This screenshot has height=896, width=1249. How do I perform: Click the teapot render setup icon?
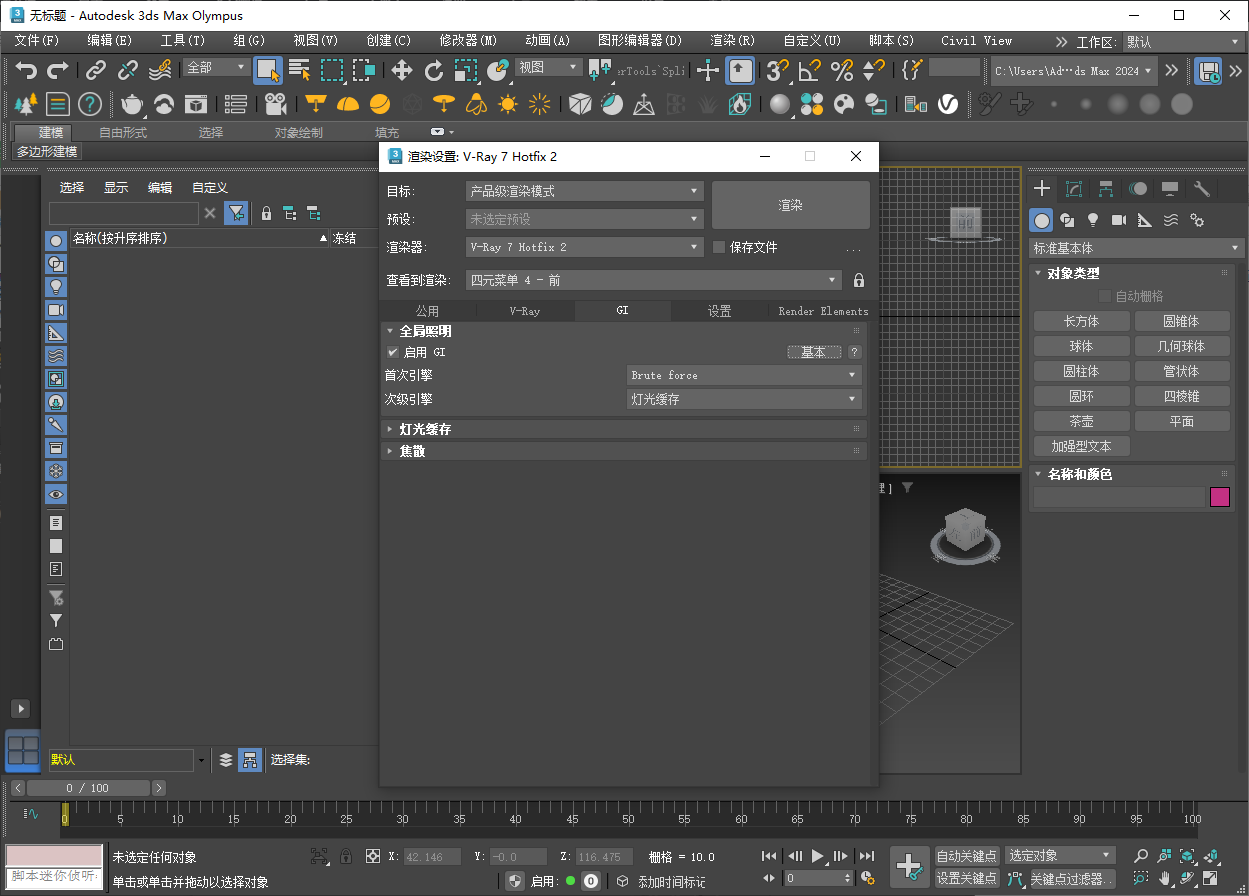point(132,104)
